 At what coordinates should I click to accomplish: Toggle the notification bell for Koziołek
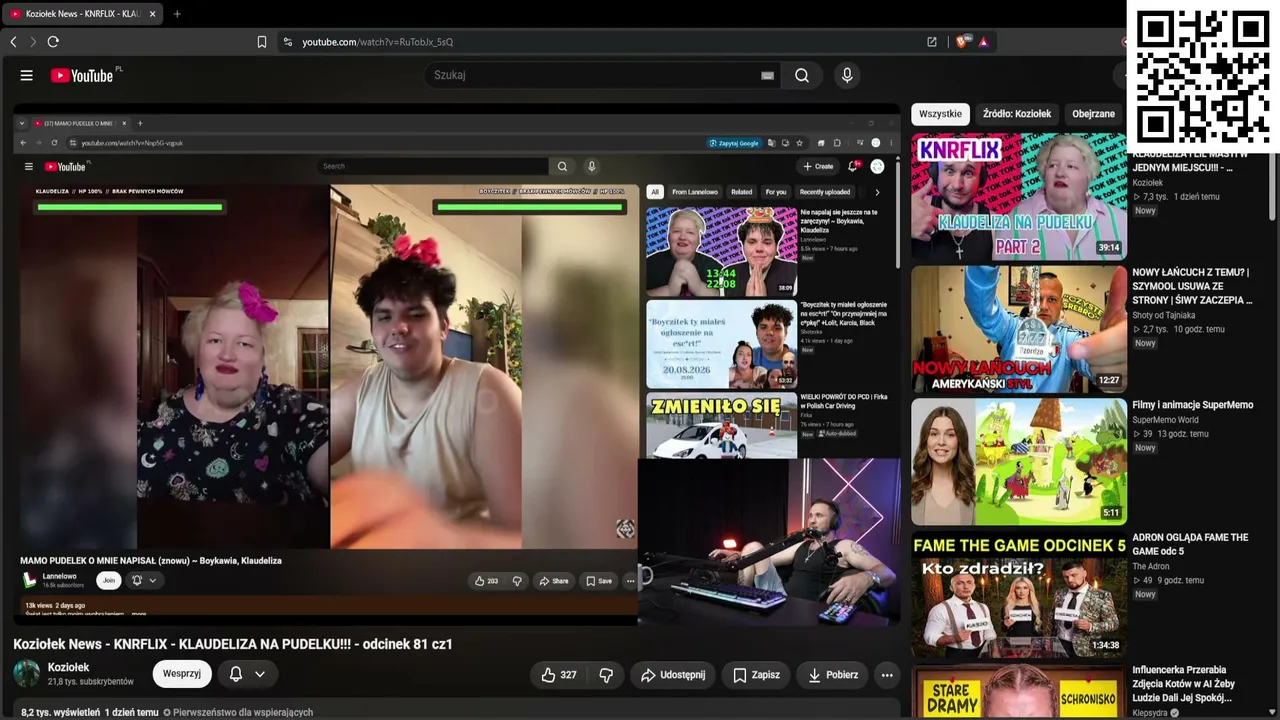point(236,674)
